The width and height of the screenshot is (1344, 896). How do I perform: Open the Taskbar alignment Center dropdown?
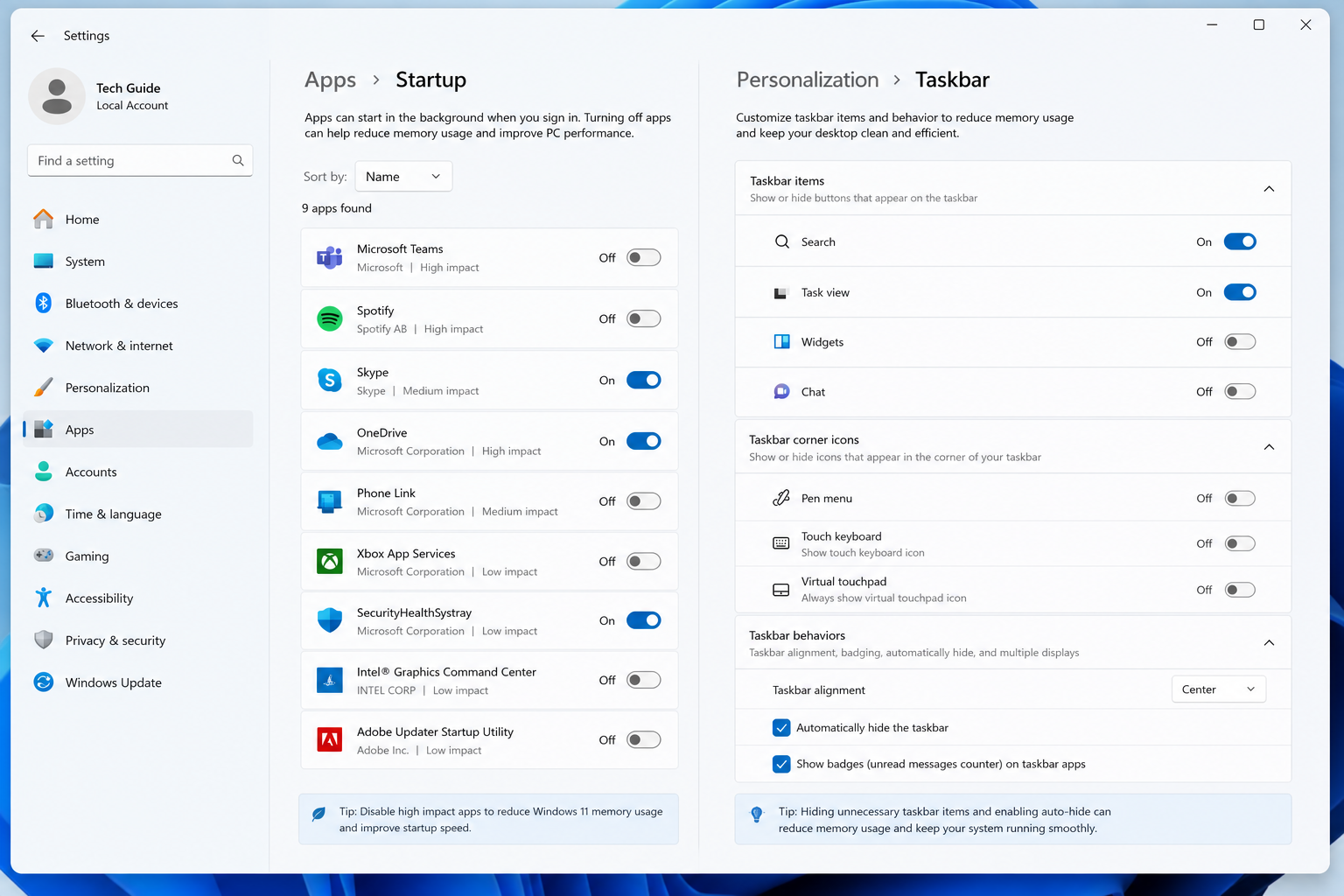(x=1218, y=689)
